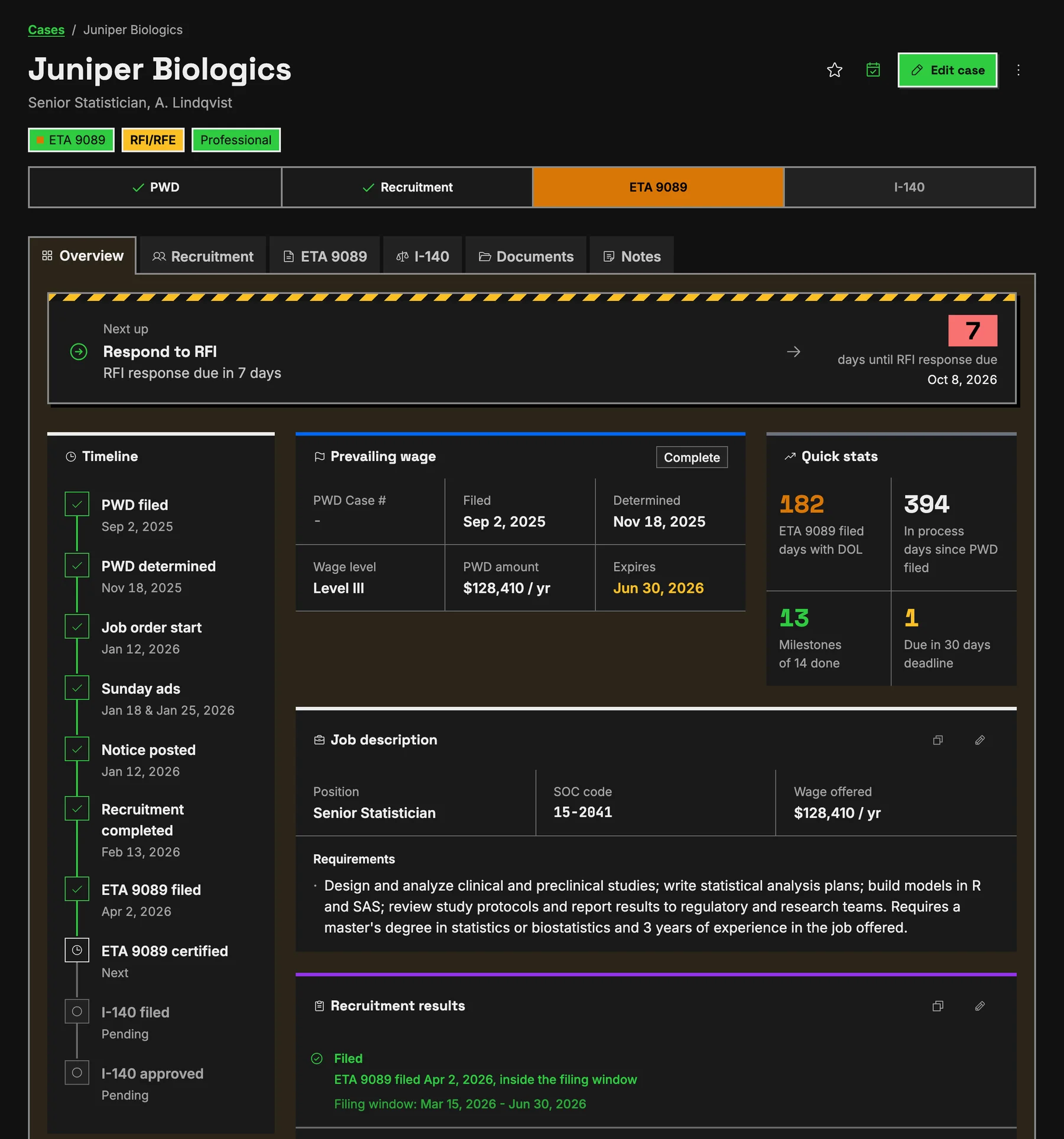Viewport: 1064px width, 1139px height.
Task: Click the copy icon in Job description
Action: (x=938, y=741)
